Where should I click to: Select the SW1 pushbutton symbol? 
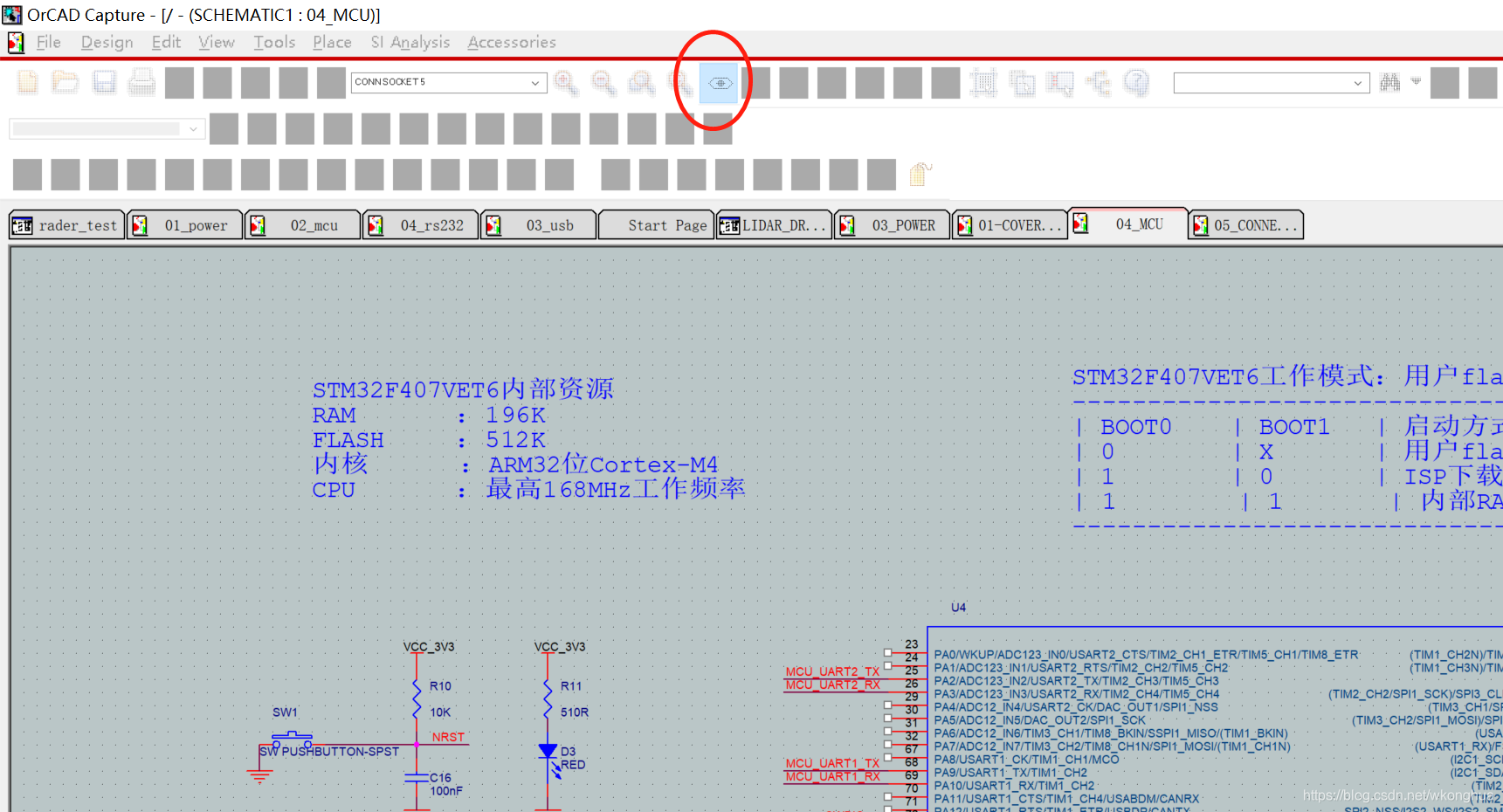tap(292, 738)
